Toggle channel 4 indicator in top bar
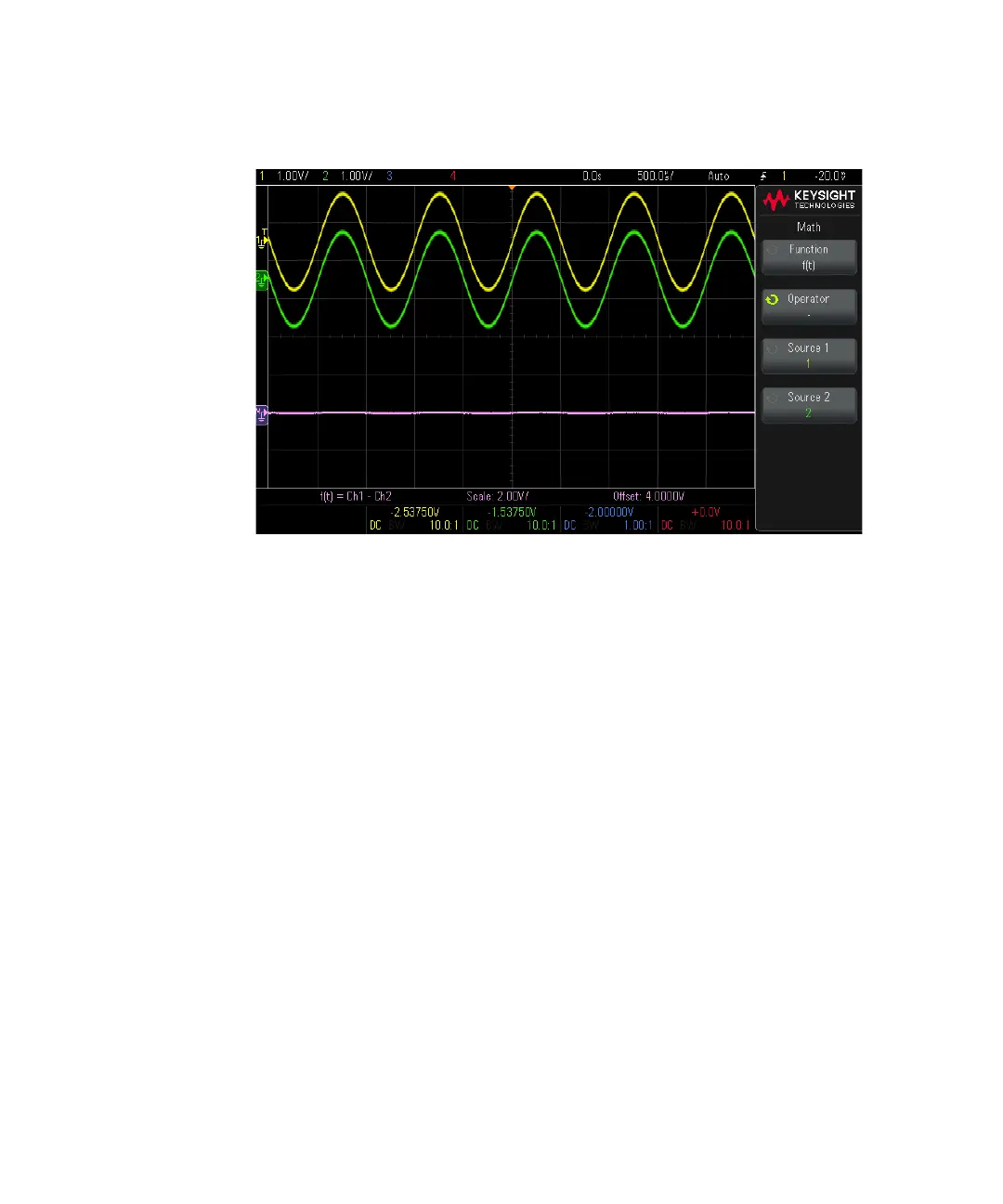The image size is (1003, 1204). pyautogui.click(x=453, y=176)
